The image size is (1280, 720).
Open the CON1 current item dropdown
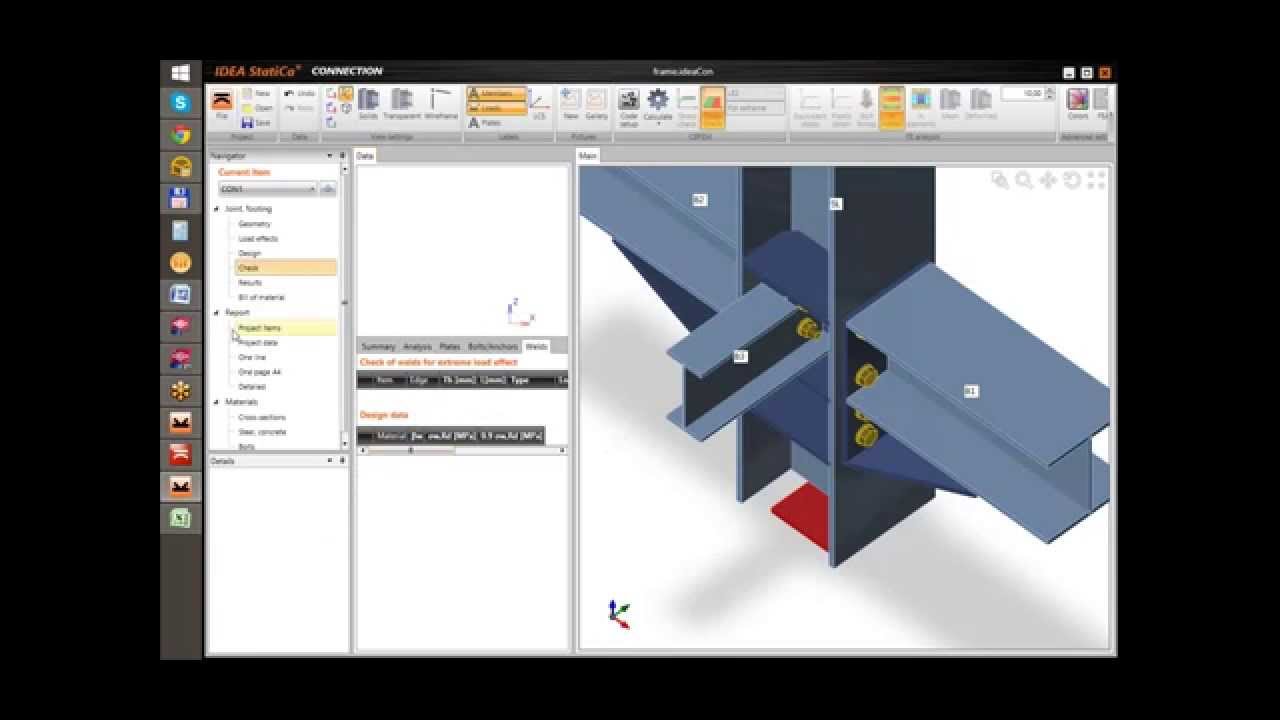267,188
